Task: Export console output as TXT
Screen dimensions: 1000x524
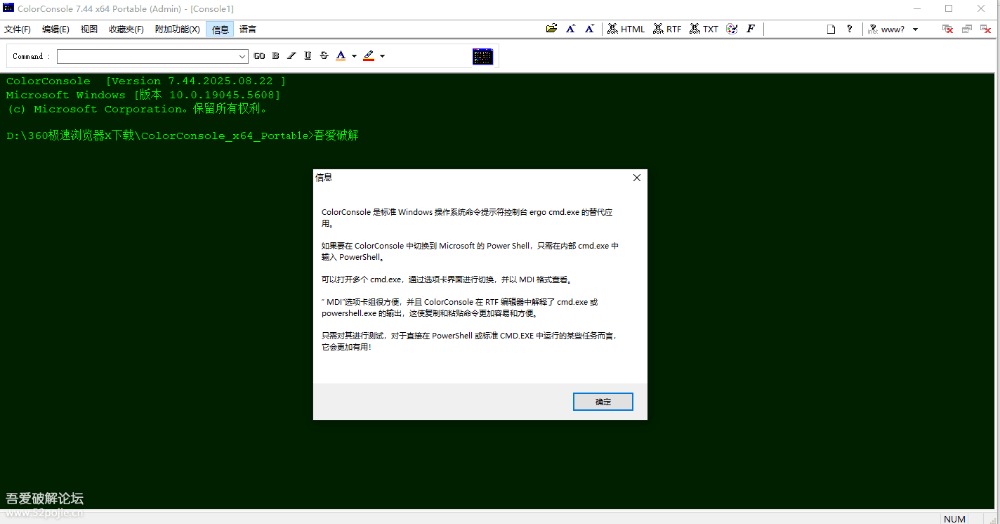Action: coord(704,29)
